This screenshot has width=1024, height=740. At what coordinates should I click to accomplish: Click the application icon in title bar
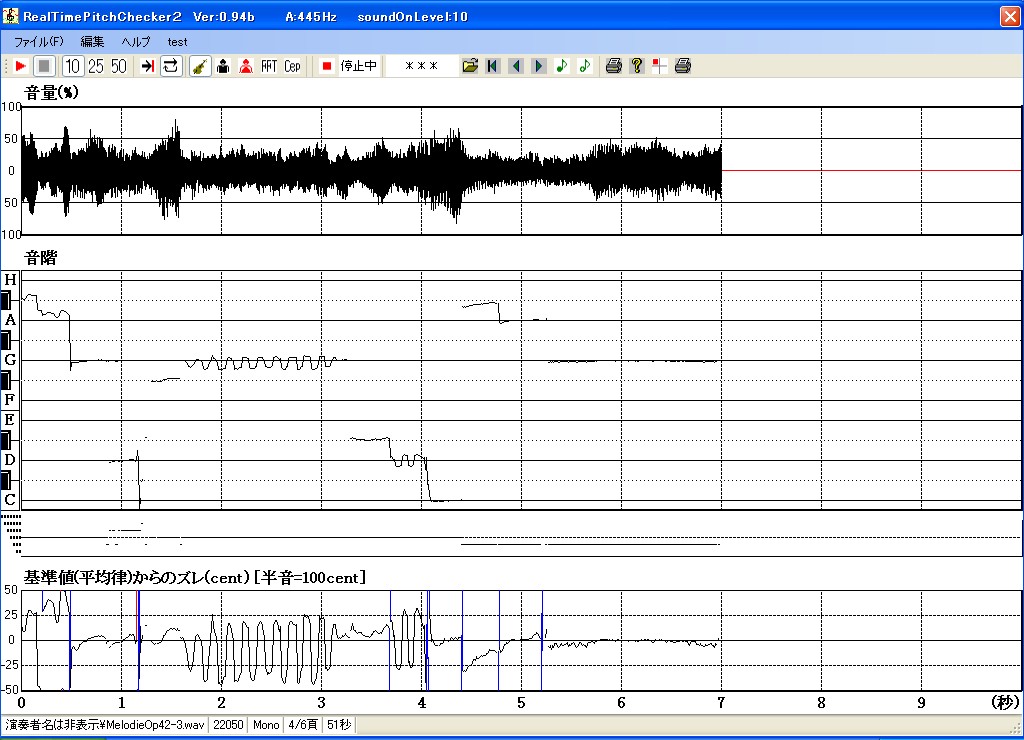pos(10,16)
